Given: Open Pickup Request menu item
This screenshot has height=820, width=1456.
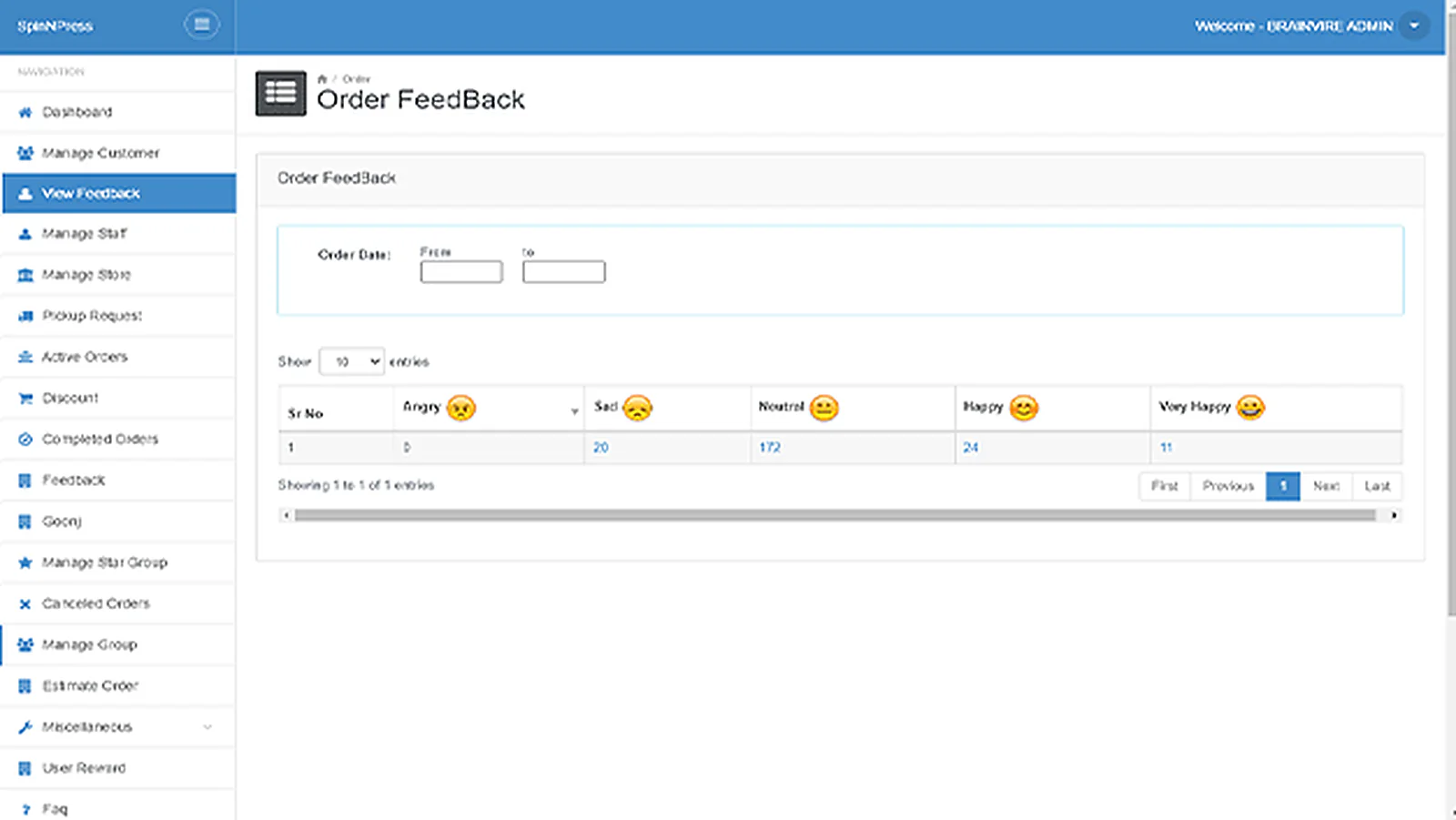Looking at the screenshot, I should pos(118,316).
